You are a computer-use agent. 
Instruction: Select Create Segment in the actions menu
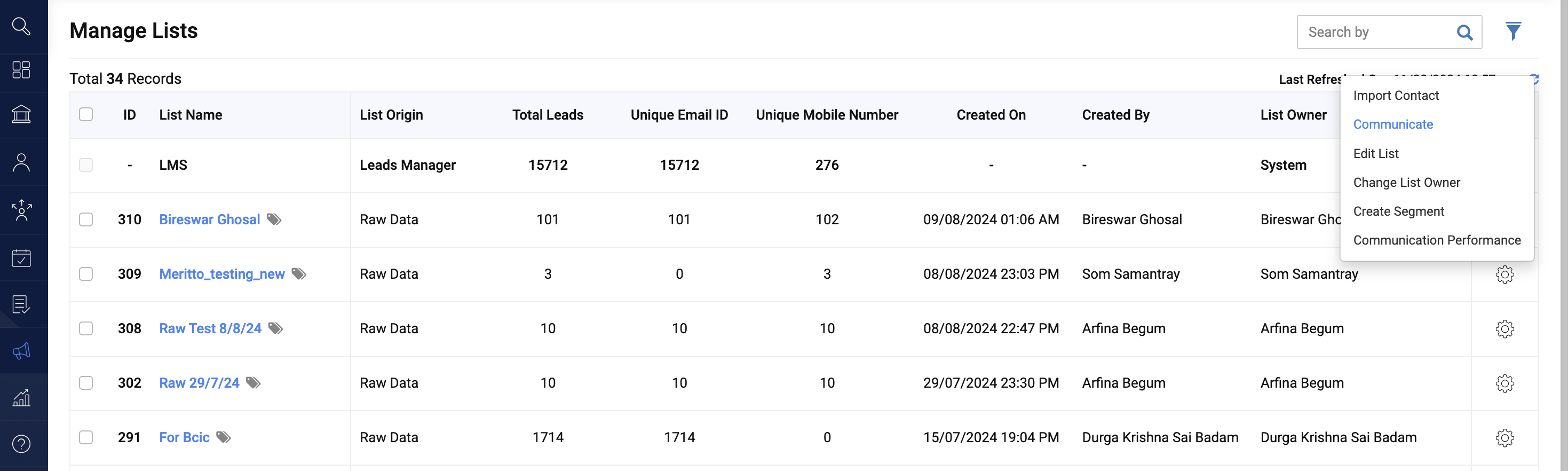click(1398, 211)
